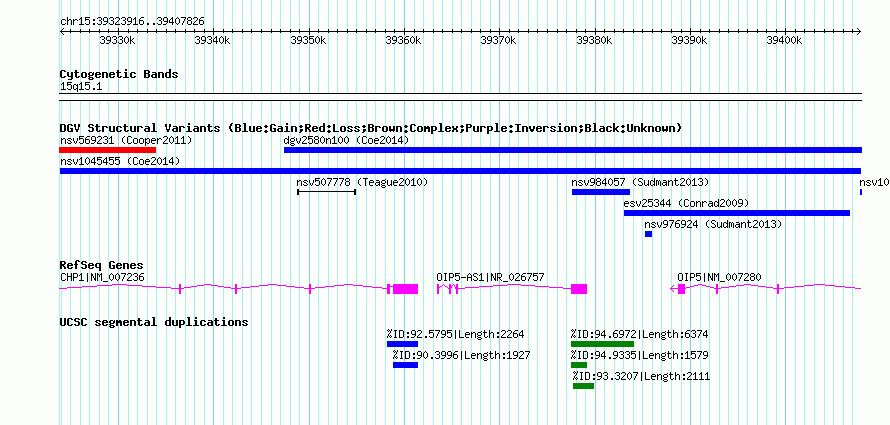Open esv25344 (Conrad2009) label
The image size is (890, 425).
coord(686,203)
